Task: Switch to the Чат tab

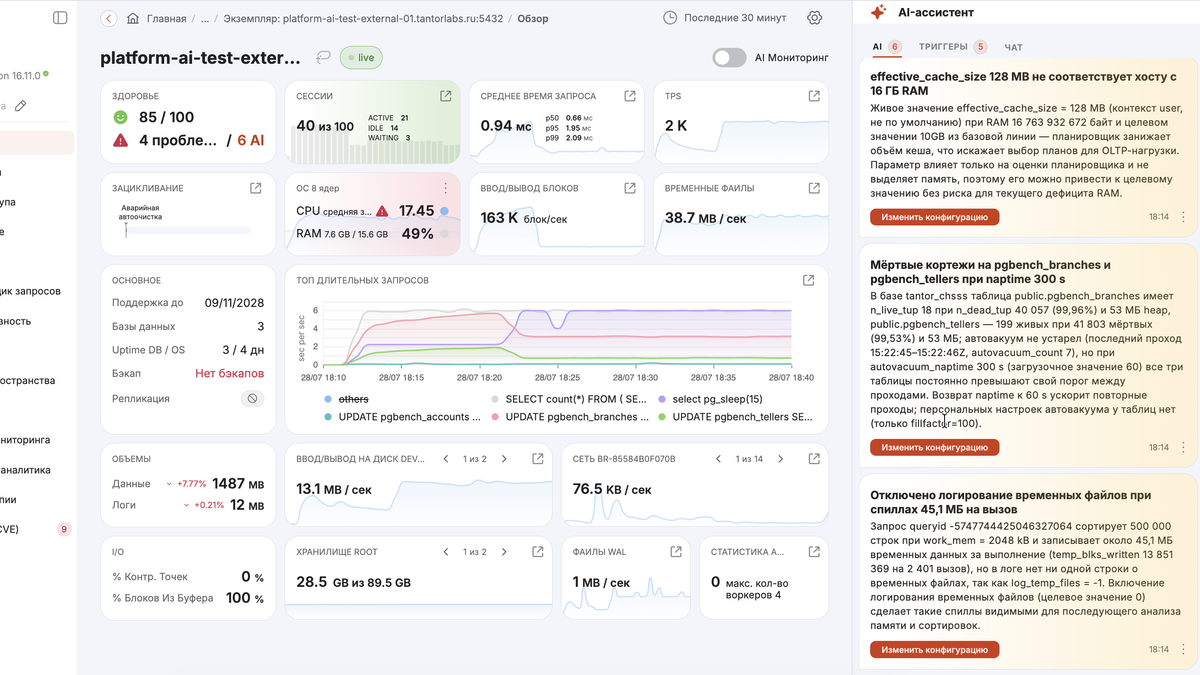Action: click(1013, 47)
